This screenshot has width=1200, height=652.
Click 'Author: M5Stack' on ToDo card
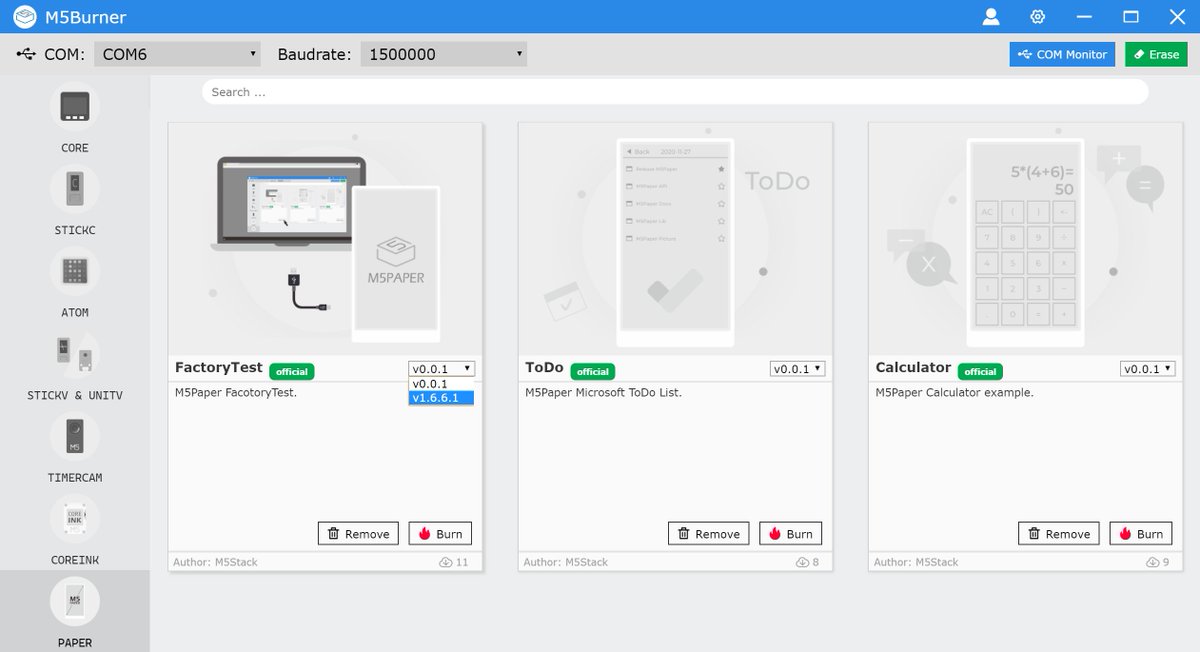(x=565, y=562)
